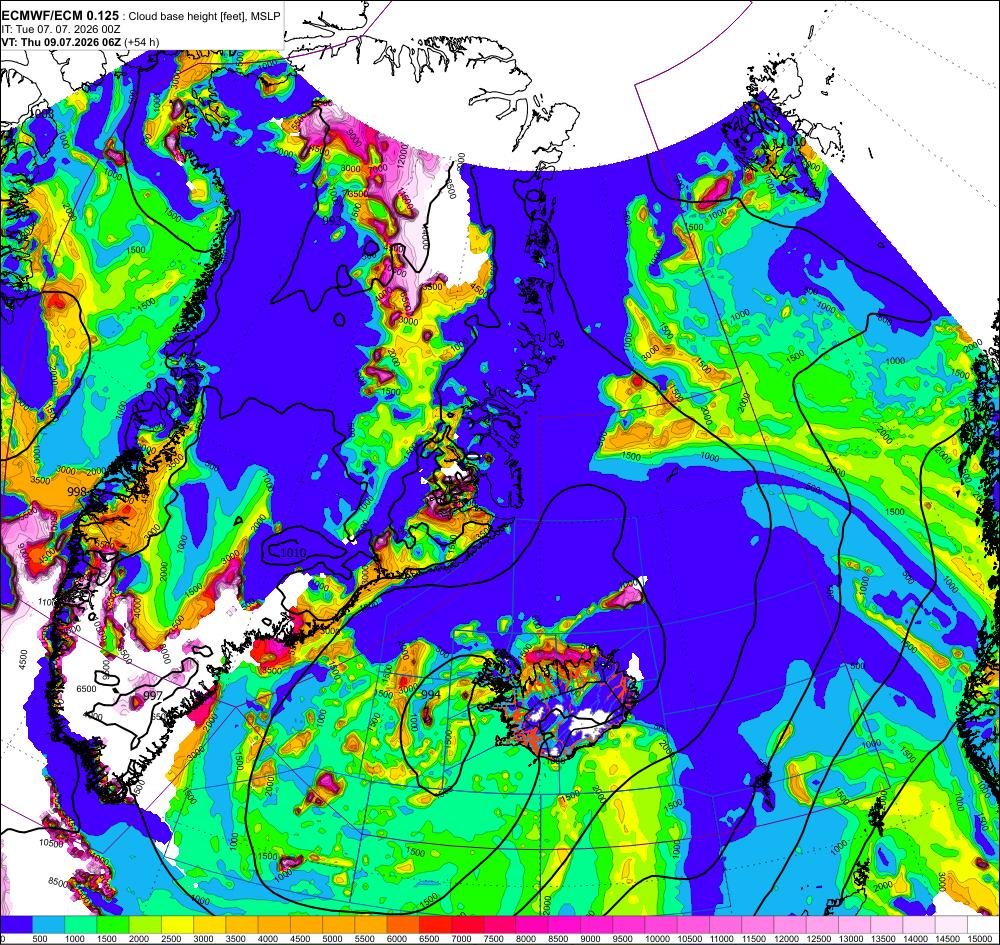
Task: Click the legend tick label 5500
Action: 365,938
